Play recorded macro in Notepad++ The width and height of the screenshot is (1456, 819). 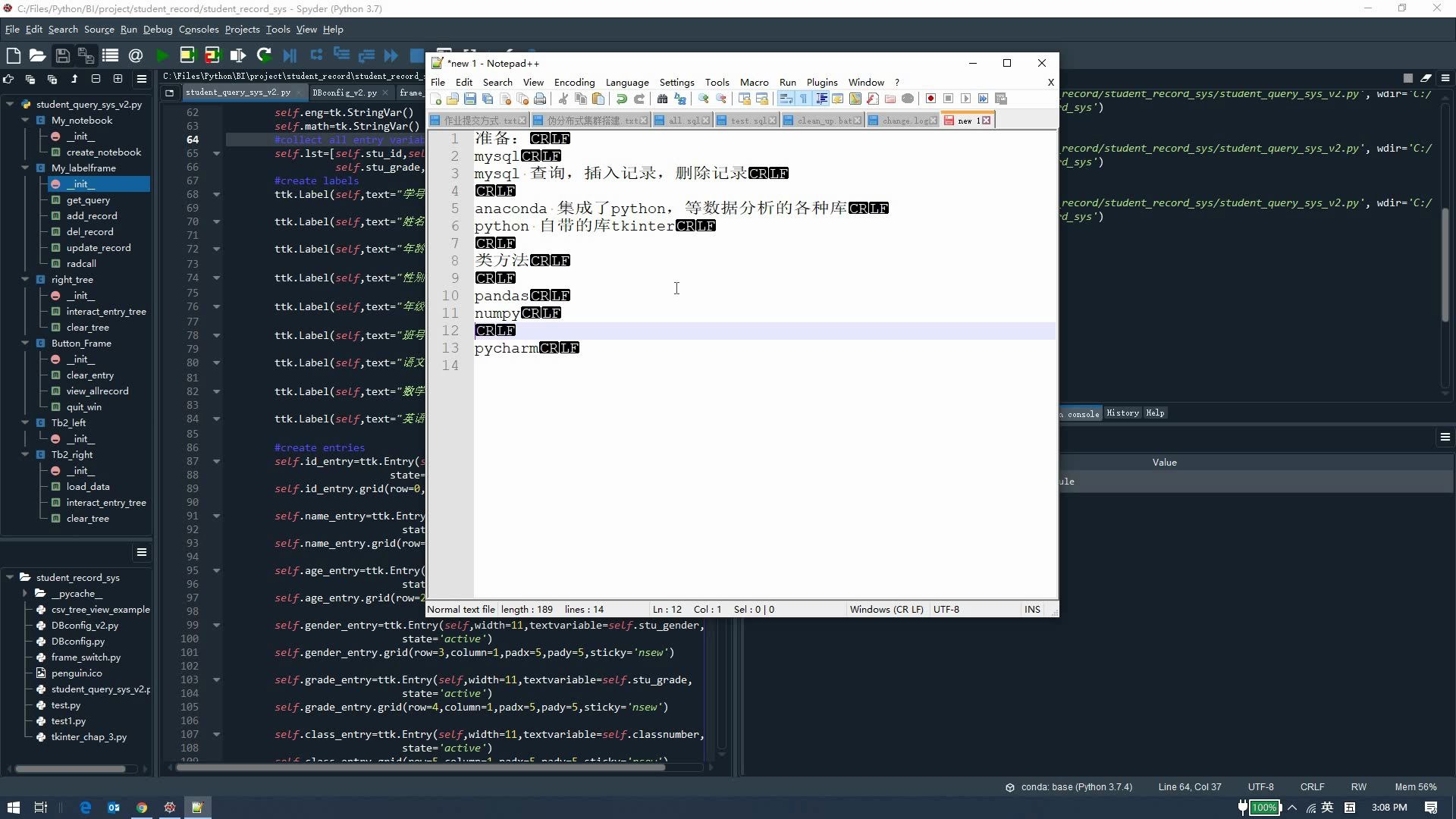[x=965, y=99]
